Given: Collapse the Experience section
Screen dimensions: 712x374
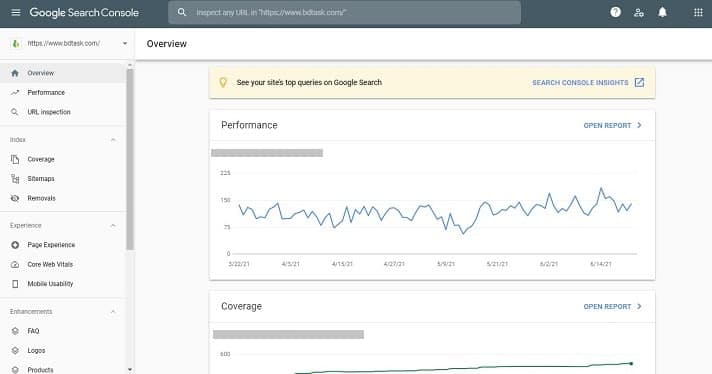Looking at the screenshot, I should [x=113, y=226].
